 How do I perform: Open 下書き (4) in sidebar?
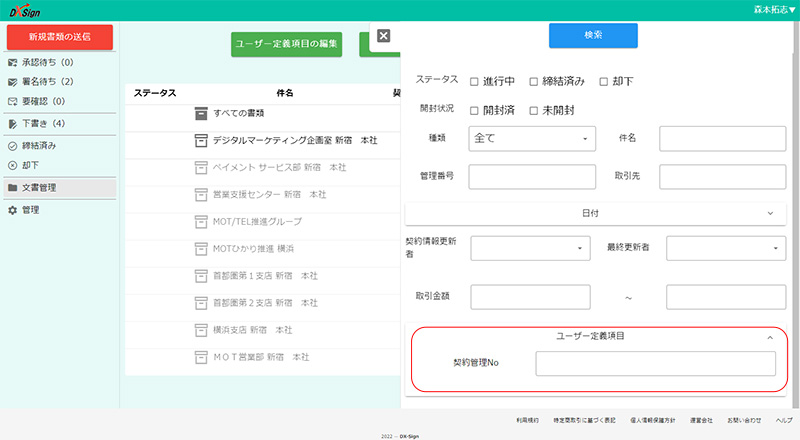(60, 124)
